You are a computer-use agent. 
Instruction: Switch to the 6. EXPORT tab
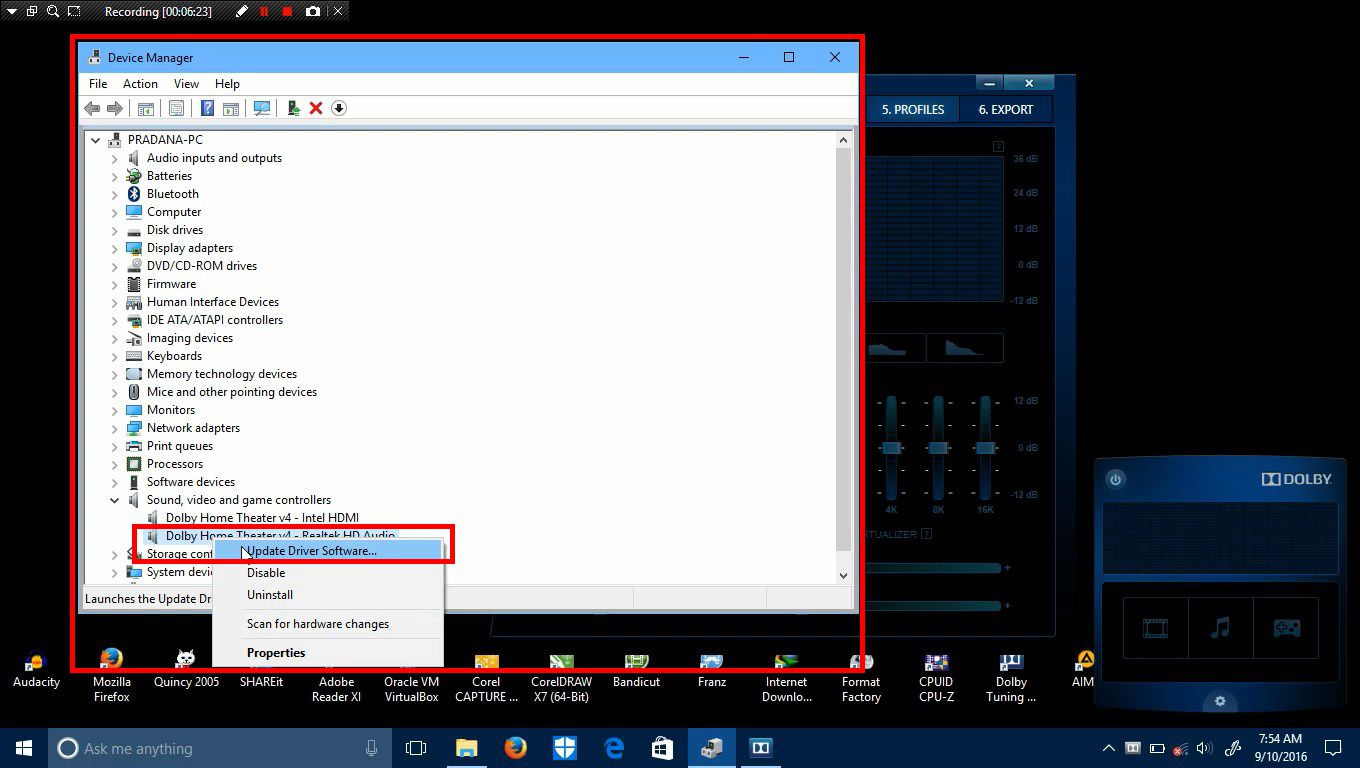pos(1006,109)
